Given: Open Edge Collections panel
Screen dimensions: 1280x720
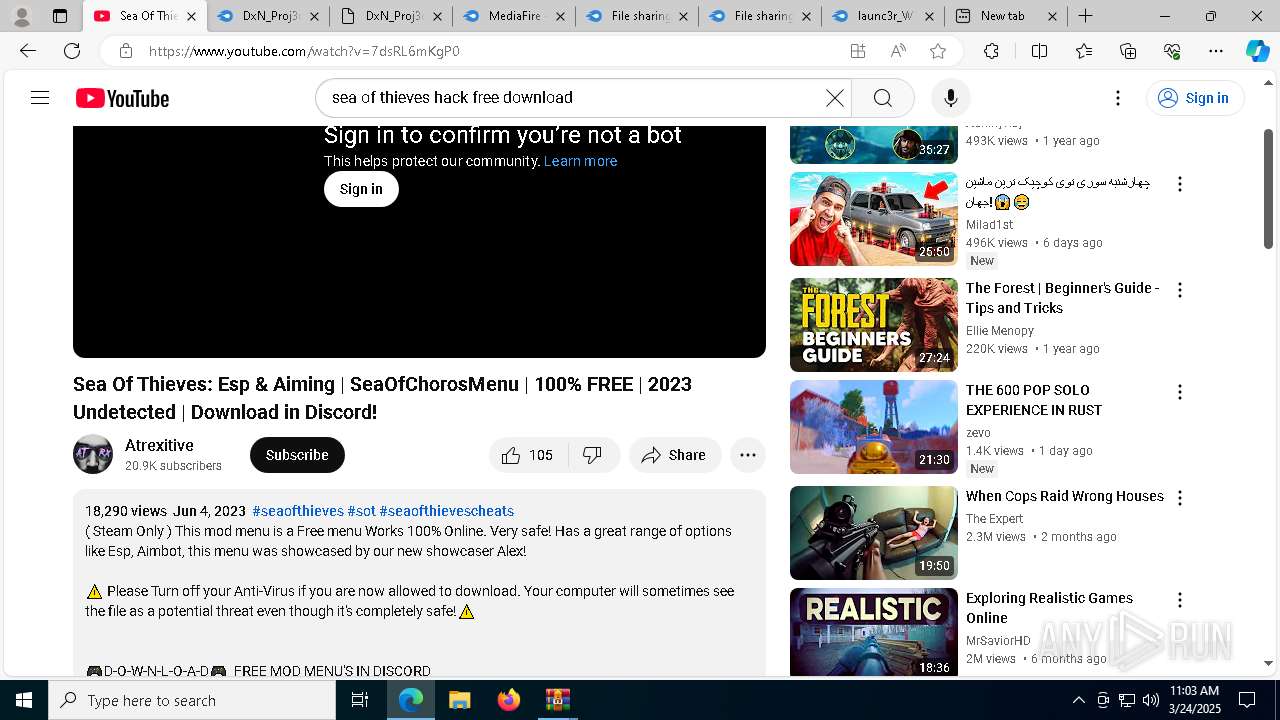Looking at the screenshot, I should click(1128, 51).
